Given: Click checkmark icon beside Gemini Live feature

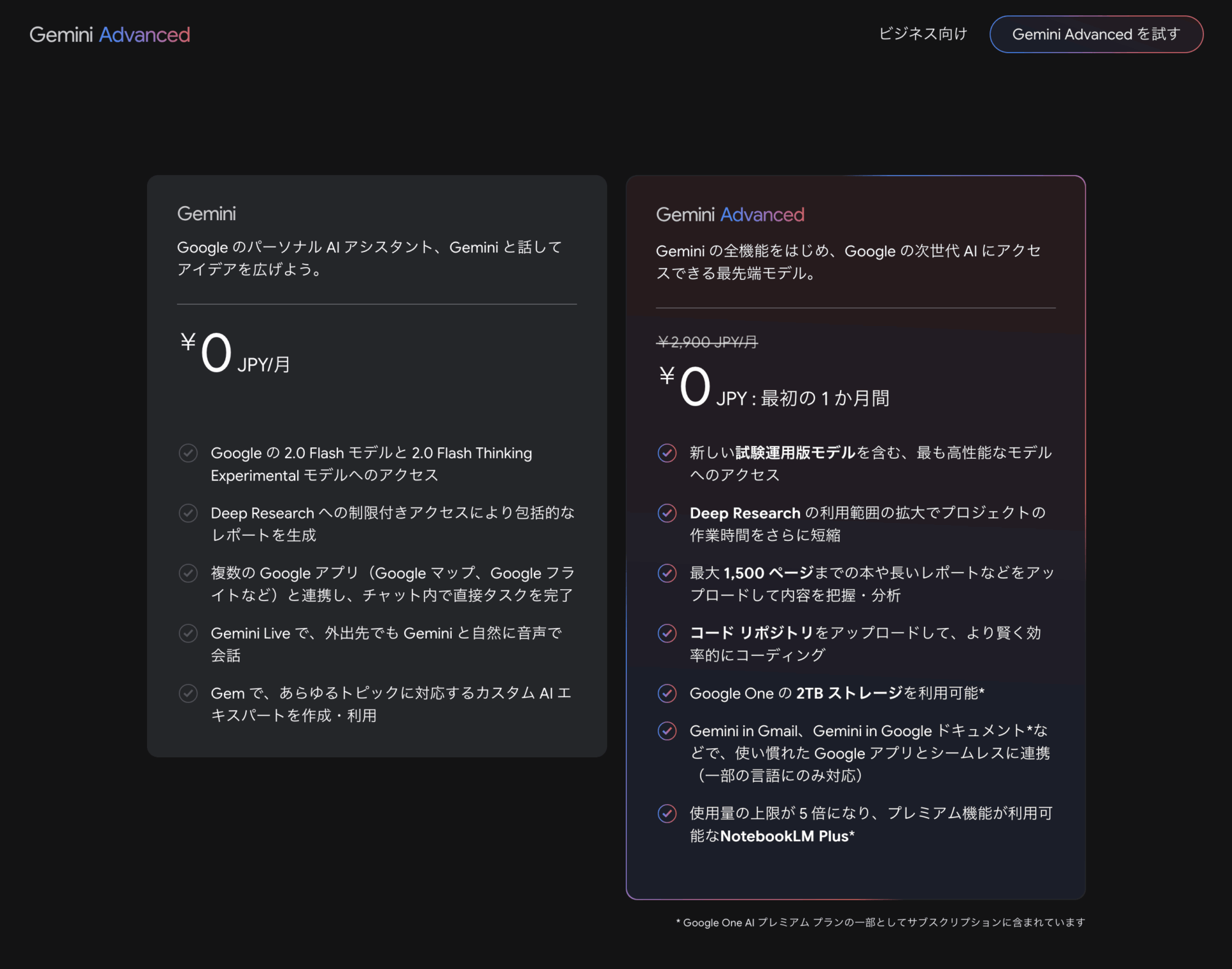Looking at the screenshot, I should pos(188,633).
